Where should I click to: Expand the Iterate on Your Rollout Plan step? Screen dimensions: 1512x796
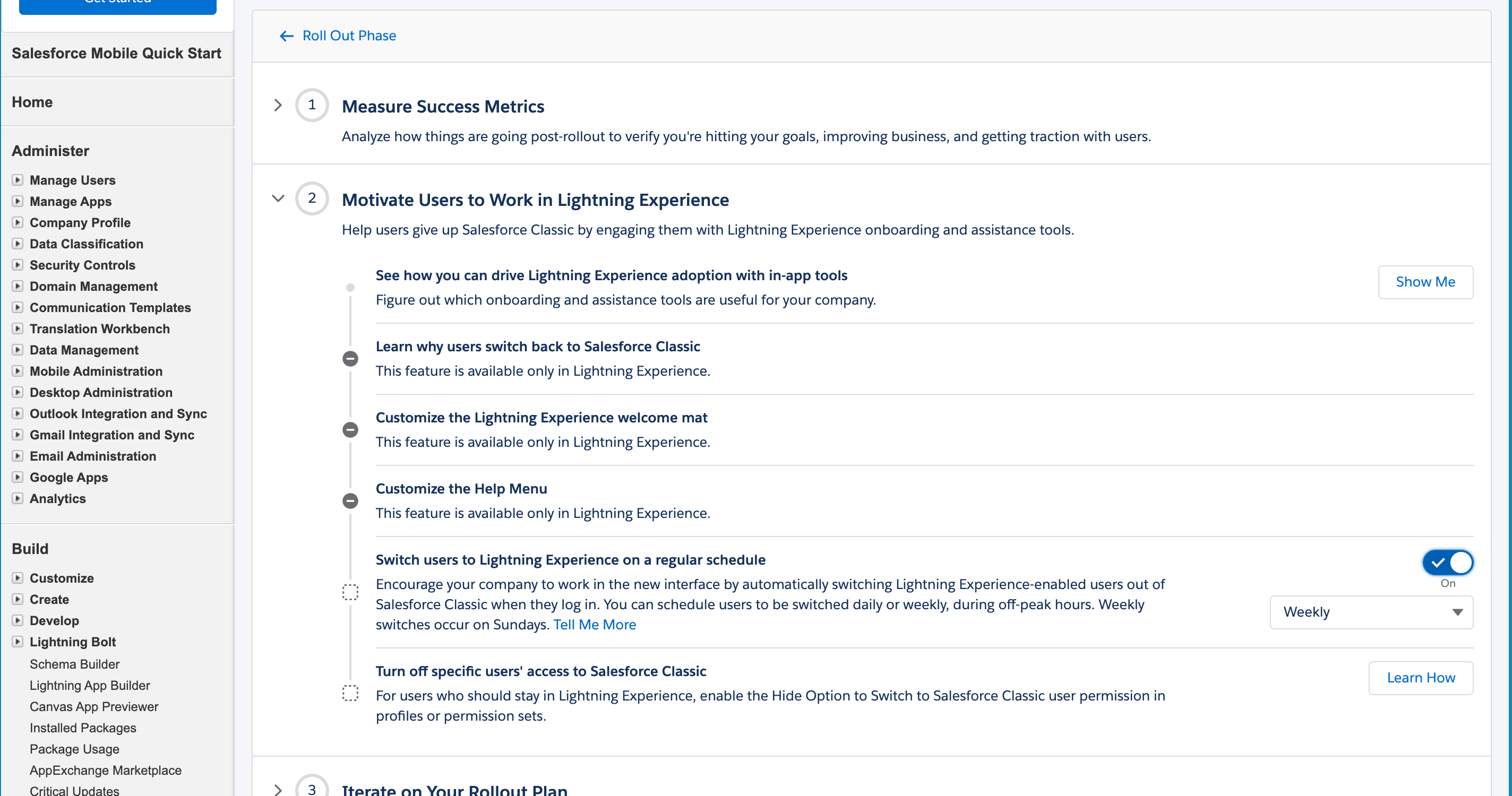click(x=278, y=789)
